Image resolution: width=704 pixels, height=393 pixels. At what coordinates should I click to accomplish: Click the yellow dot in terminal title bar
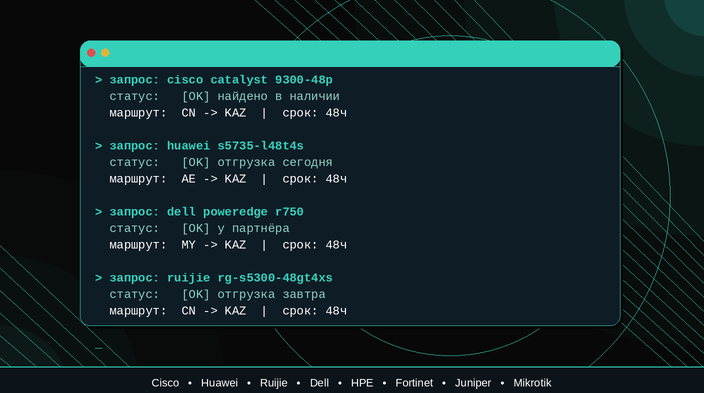[x=105, y=53]
